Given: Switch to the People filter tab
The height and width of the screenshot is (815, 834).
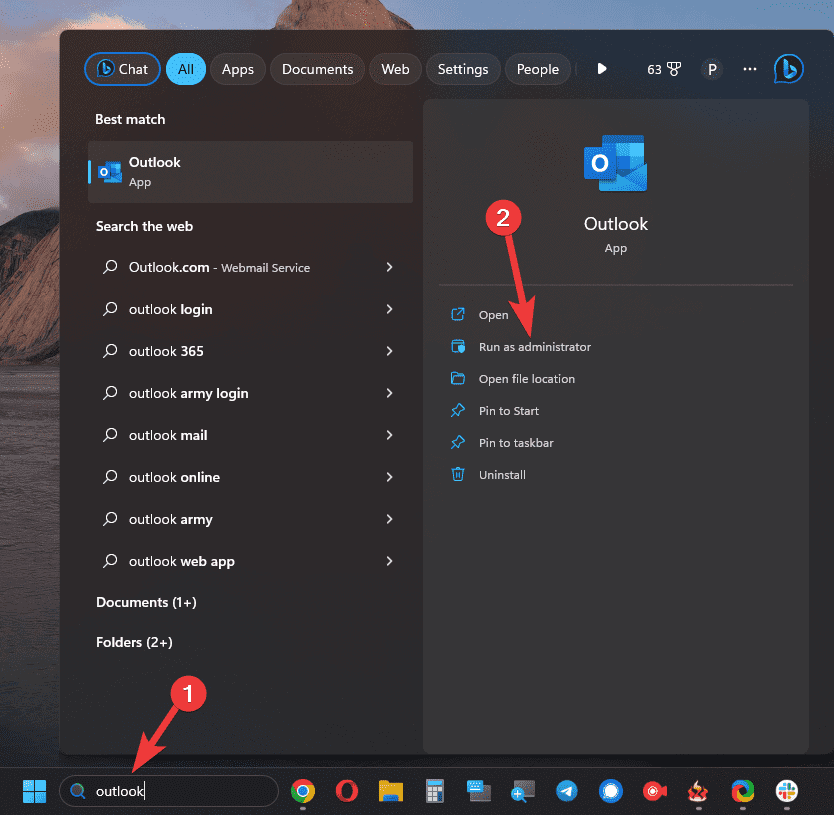Looking at the screenshot, I should (538, 69).
